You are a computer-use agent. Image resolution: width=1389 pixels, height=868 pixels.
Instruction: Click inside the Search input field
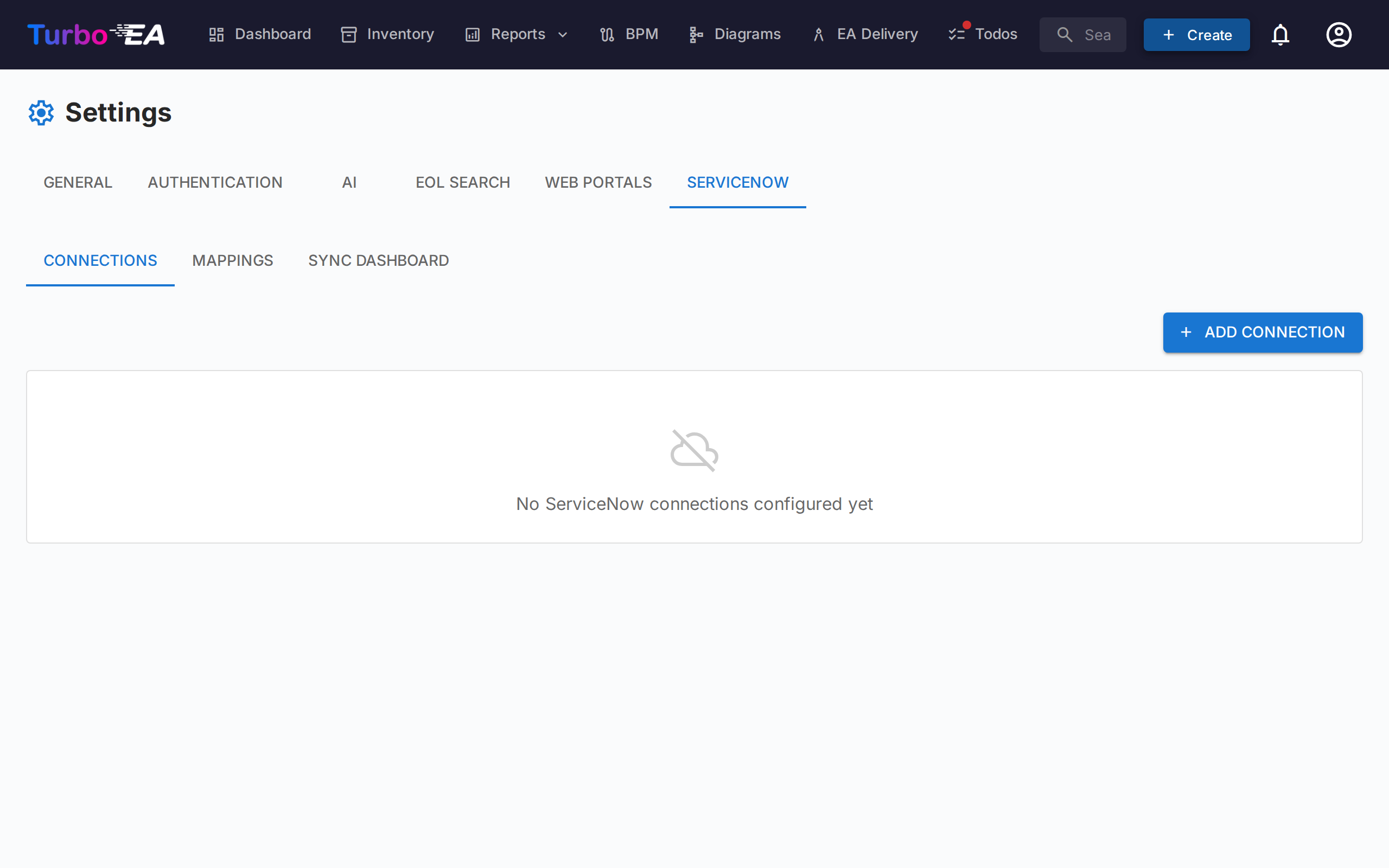[x=1098, y=34]
